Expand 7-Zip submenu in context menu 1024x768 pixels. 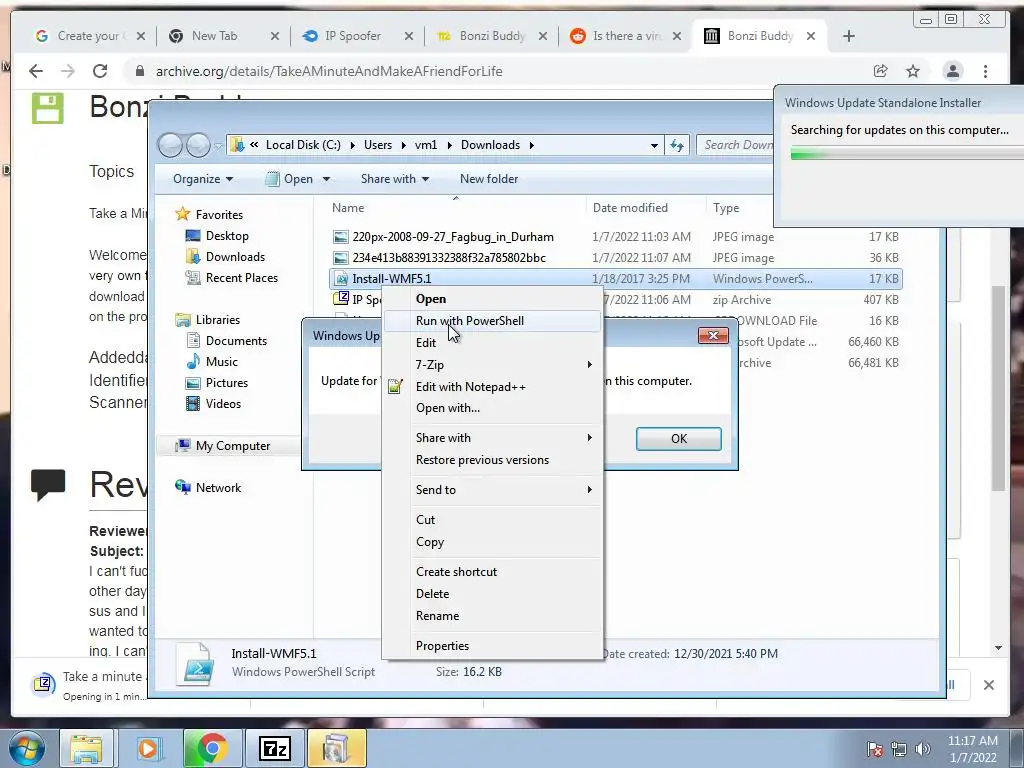(x=589, y=364)
